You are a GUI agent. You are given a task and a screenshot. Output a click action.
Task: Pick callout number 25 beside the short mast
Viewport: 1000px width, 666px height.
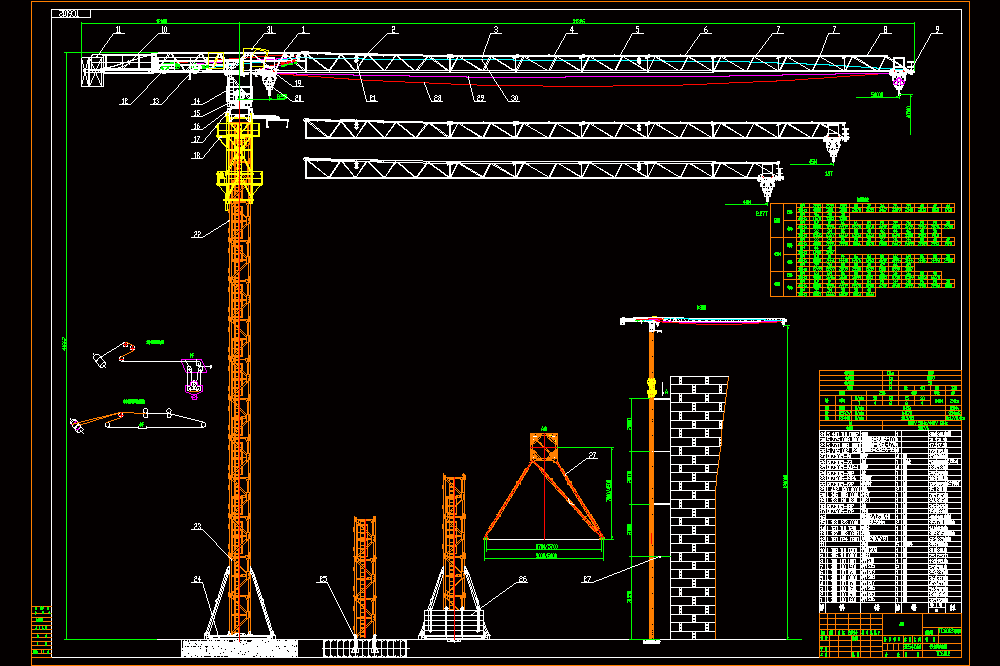pos(323,579)
